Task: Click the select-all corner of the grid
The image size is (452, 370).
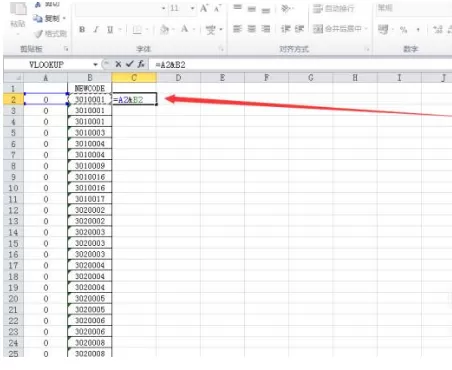Action: coord(14,78)
